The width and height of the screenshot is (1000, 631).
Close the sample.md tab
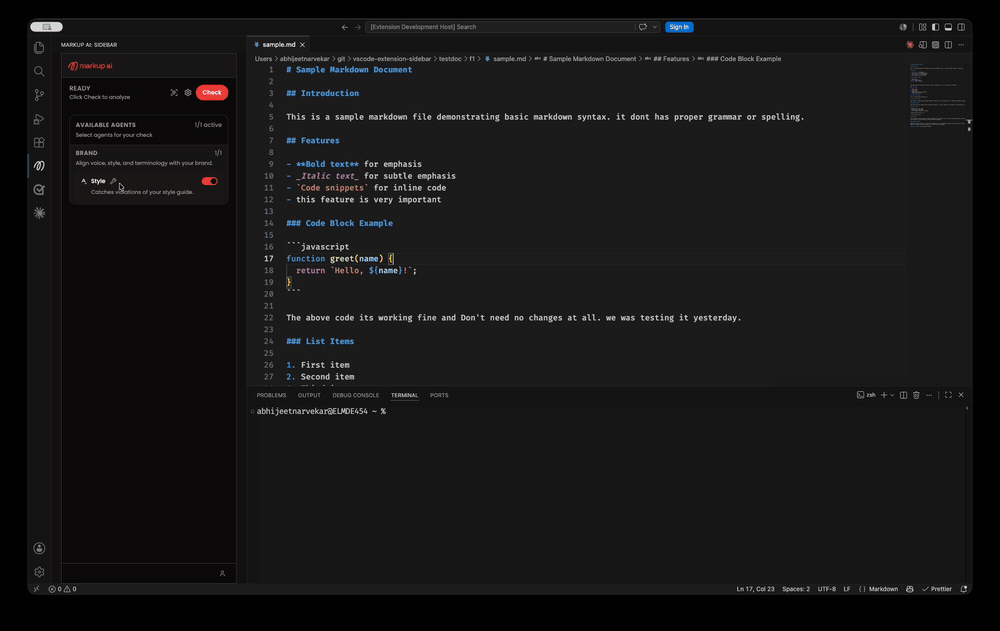[302, 45]
